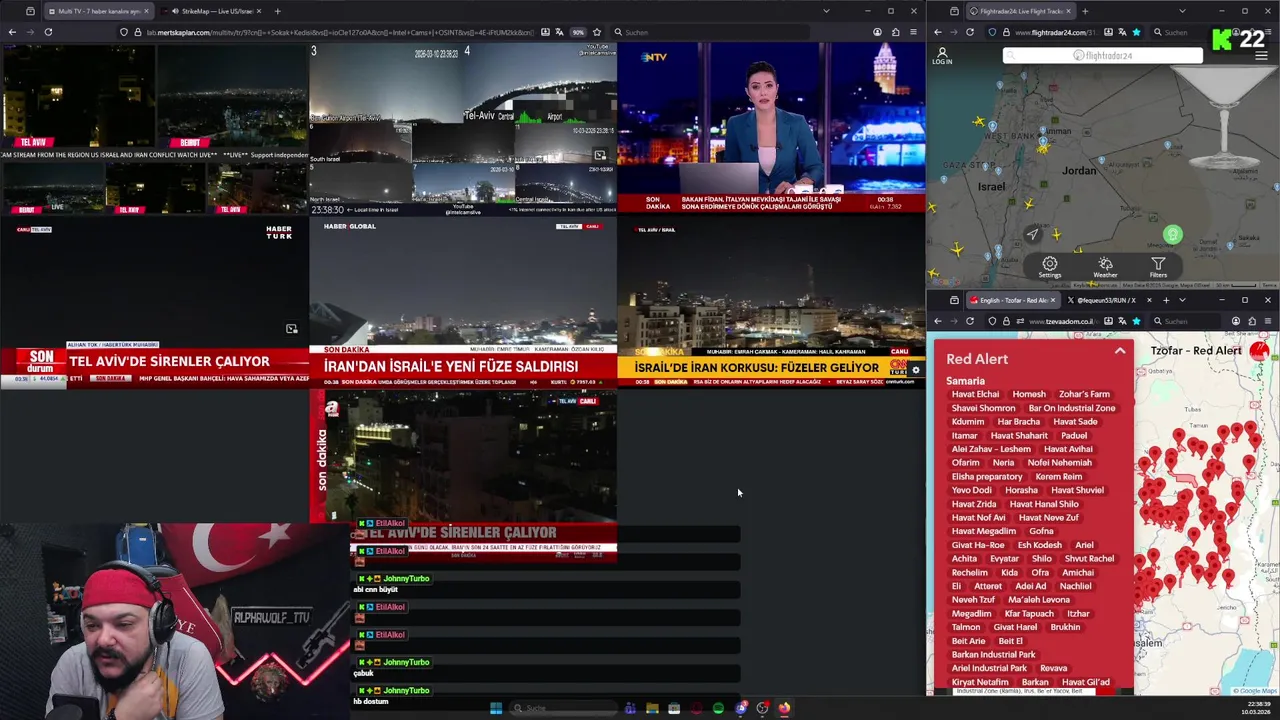This screenshot has height=720, width=1280.
Task: Open the CNN Türk stream tile
Action: [x=771, y=303]
